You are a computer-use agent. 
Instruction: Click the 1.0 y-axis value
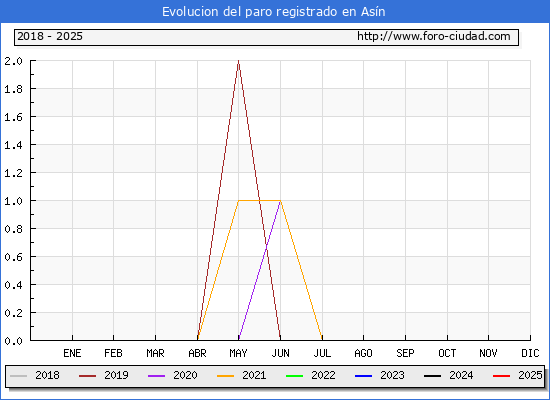(13, 201)
